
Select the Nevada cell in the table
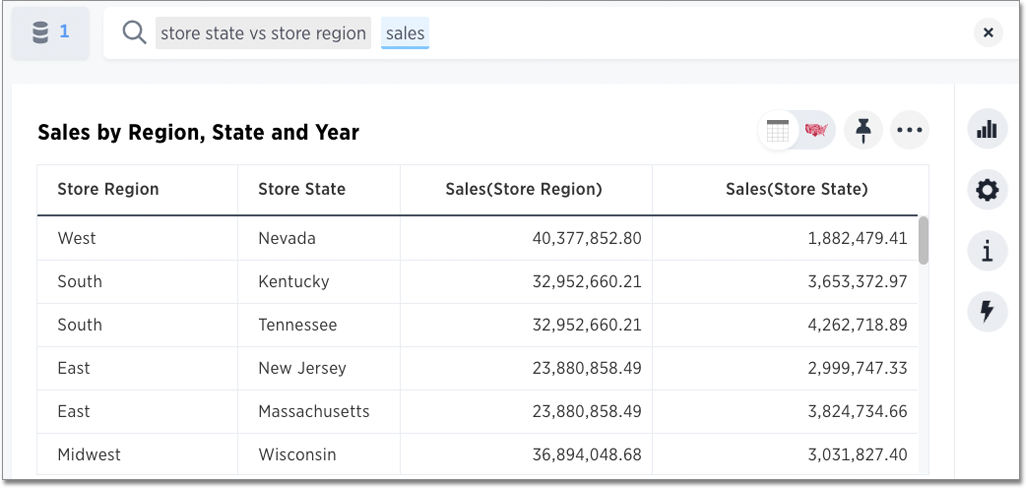[x=287, y=238]
